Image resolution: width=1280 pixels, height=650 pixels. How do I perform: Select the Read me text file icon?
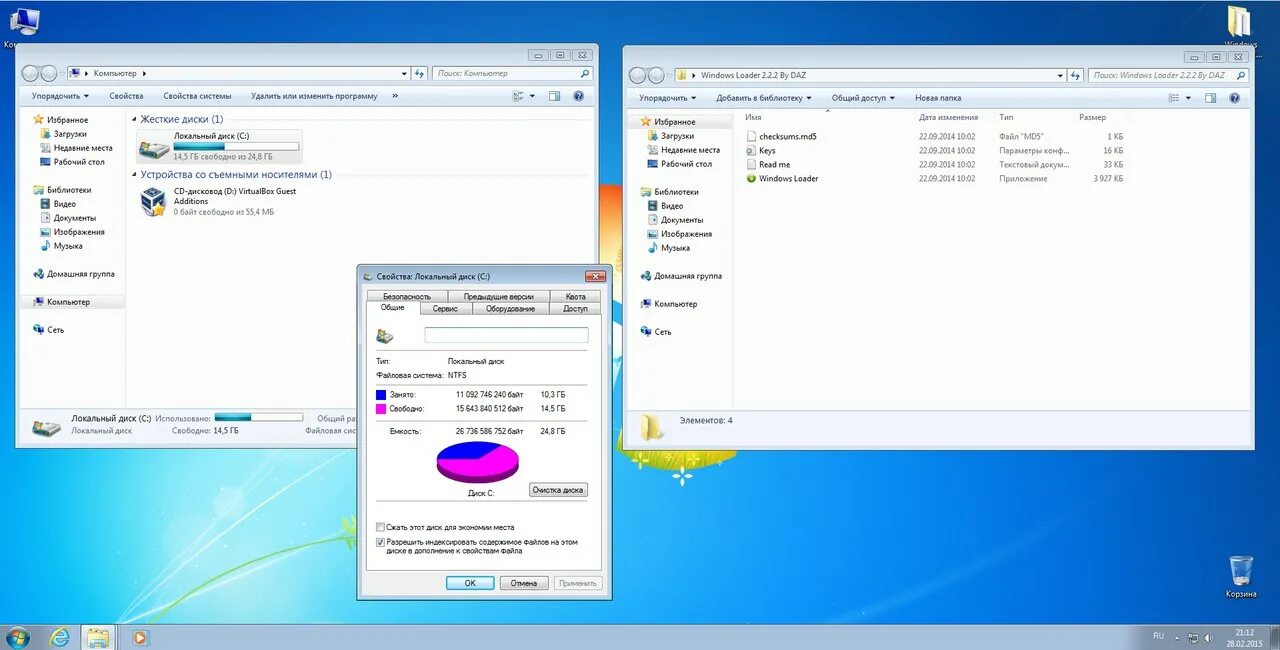tap(751, 165)
